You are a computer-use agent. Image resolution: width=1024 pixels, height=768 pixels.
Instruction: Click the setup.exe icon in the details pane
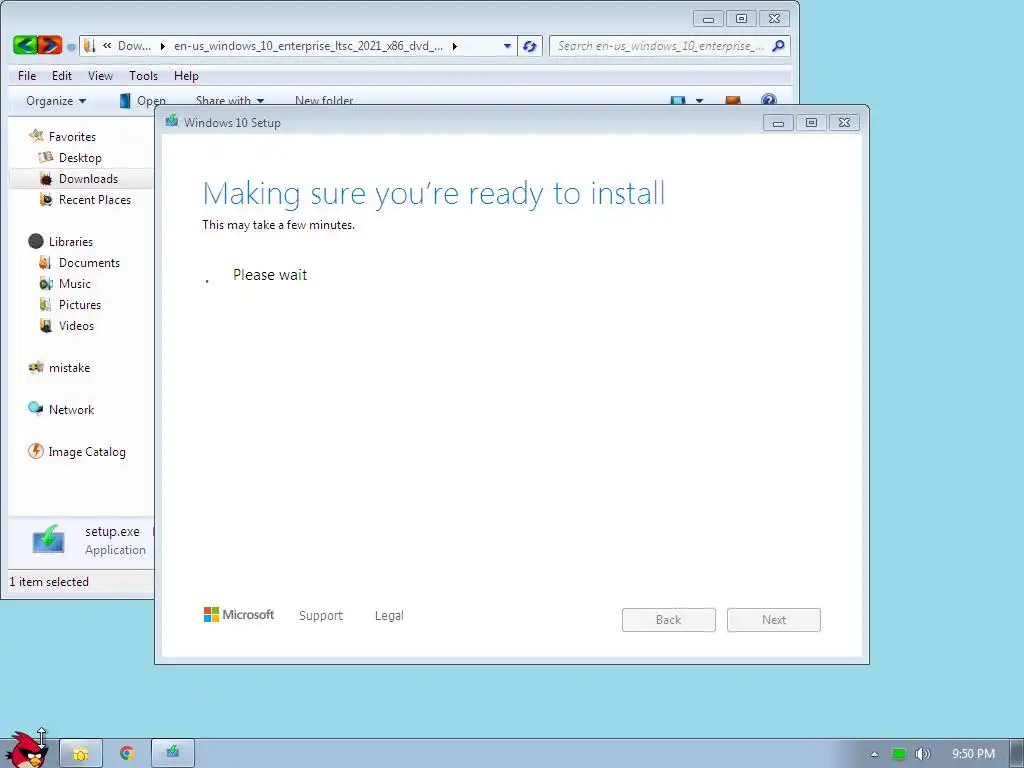coord(48,539)
